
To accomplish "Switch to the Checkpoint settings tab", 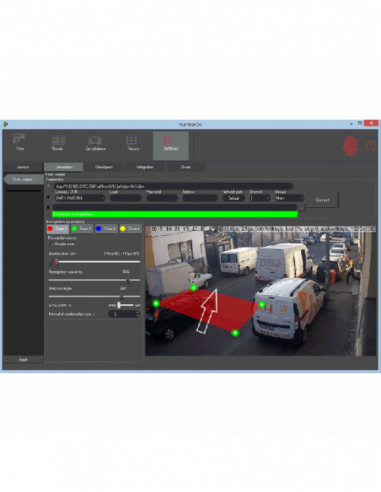I will pyautogui.click(x=104, y=167).
